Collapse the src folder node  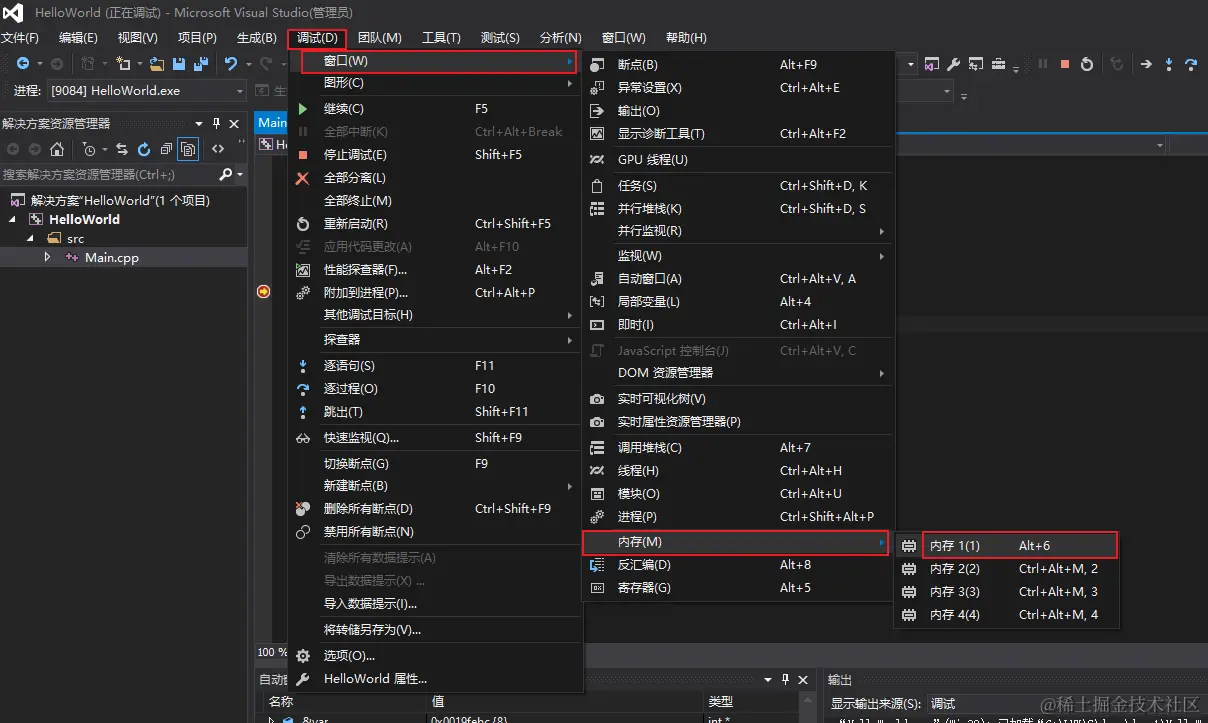pyautogui.click(x=30, y=238)
